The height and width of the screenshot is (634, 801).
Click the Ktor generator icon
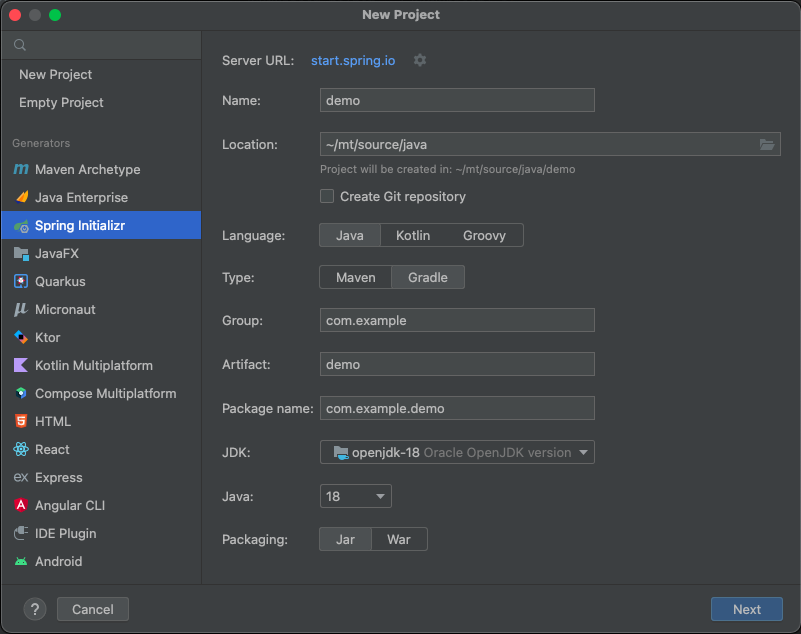pos(21,337)
